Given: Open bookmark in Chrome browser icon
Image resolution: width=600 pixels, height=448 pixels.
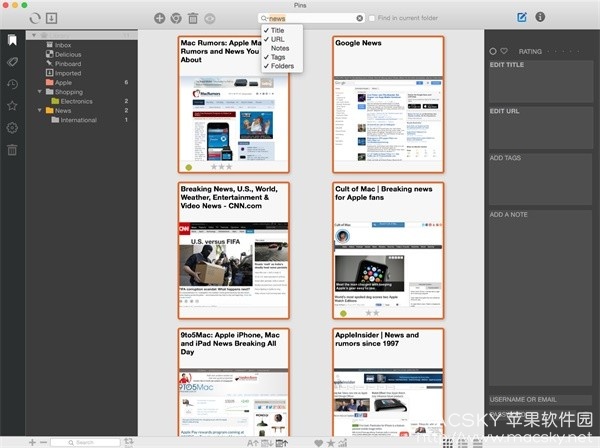Looking at the screenshot, I should click(x=176, y=18).
